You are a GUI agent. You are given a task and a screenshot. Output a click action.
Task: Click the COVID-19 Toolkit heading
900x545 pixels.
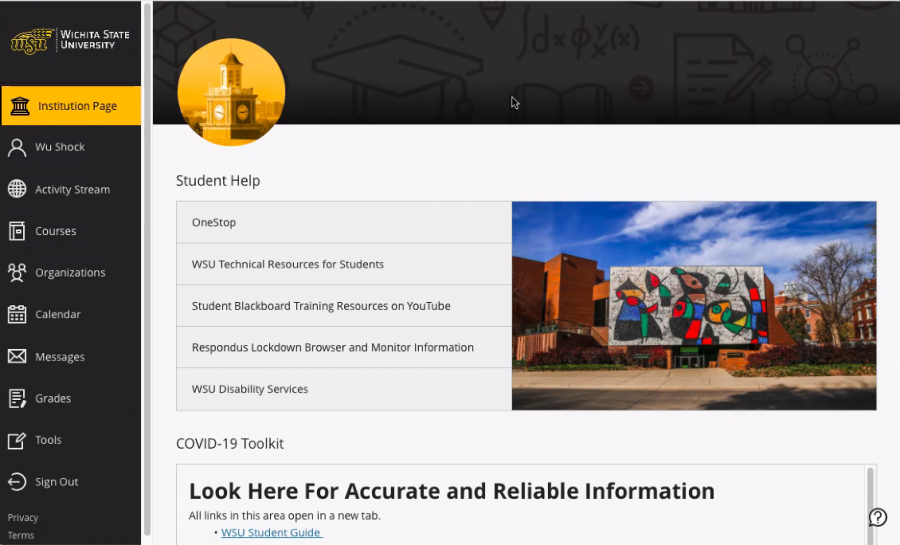pyautogui.click(x=230, y=443)
